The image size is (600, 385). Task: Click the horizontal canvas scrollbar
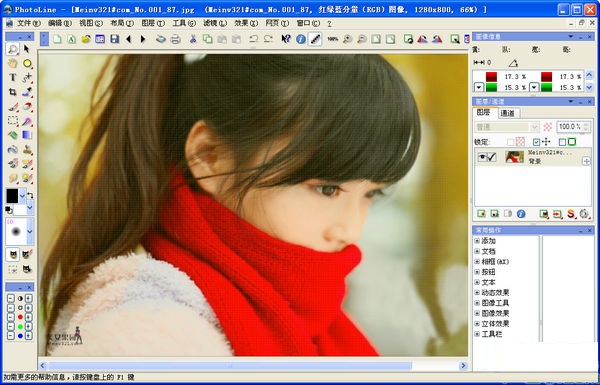pos(230,365)
